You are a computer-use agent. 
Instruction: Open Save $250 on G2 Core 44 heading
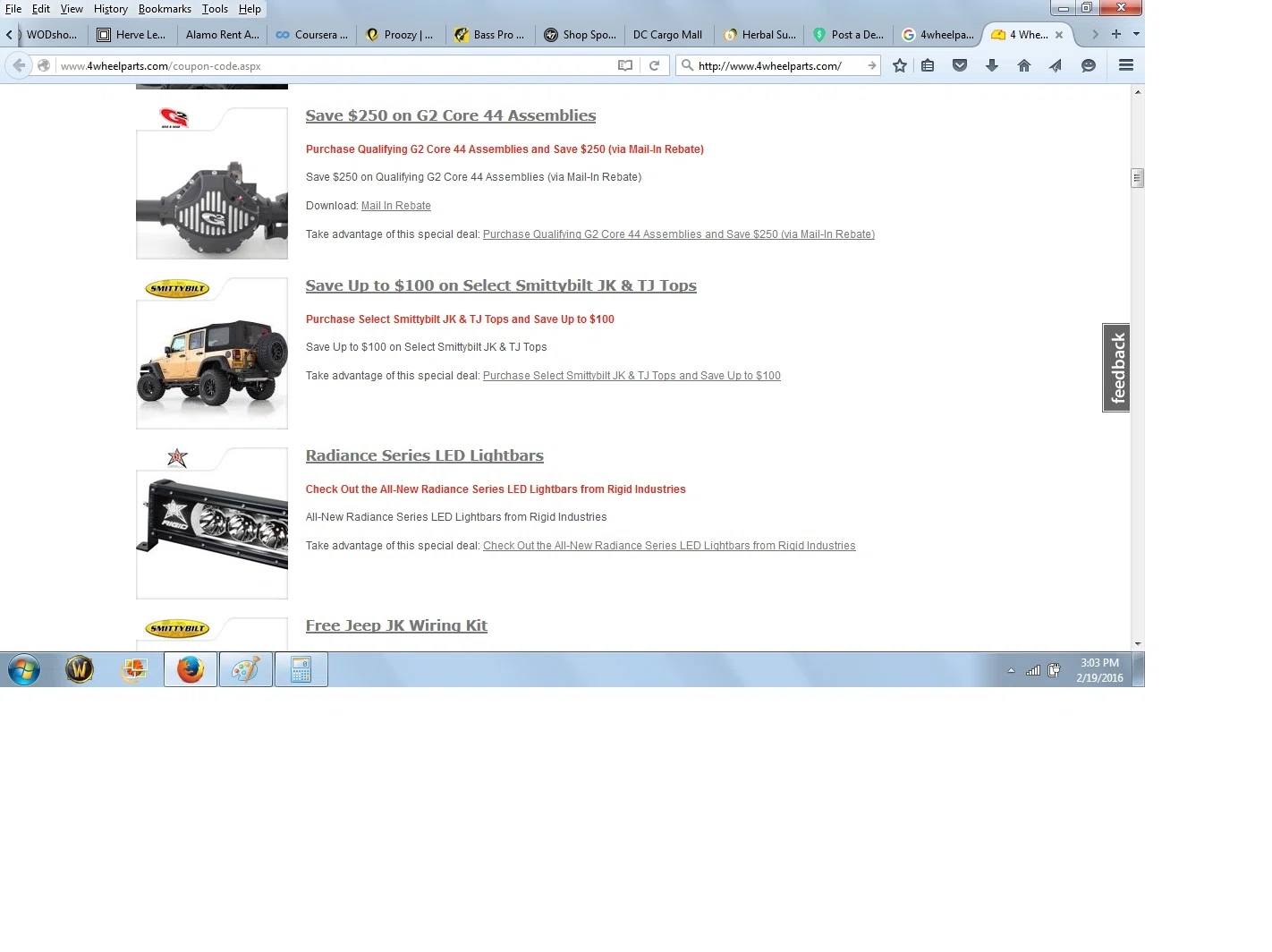(x=451, y=115)
